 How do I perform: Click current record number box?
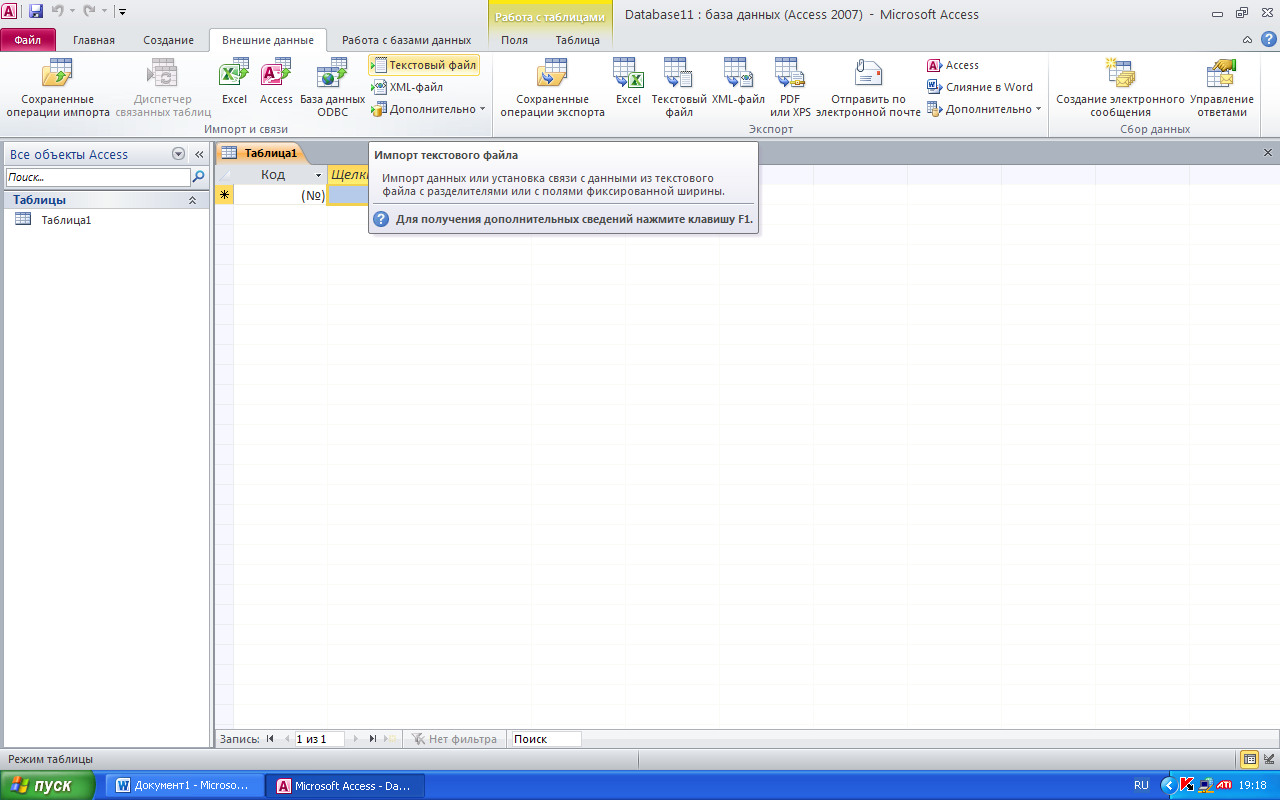[318, 739]
